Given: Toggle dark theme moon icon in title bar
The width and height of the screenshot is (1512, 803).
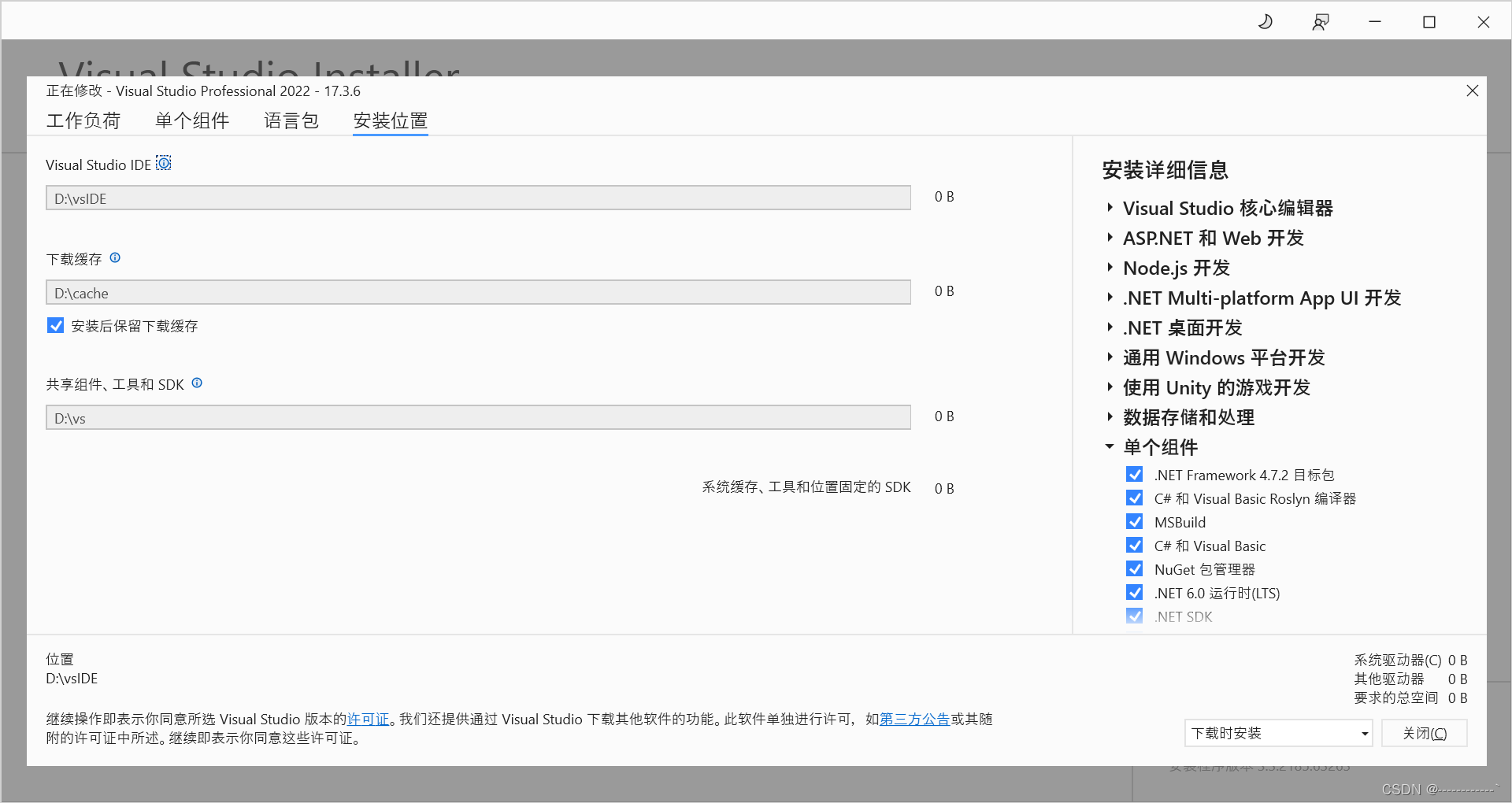Looking at the screenshot, I should 1266,22.
